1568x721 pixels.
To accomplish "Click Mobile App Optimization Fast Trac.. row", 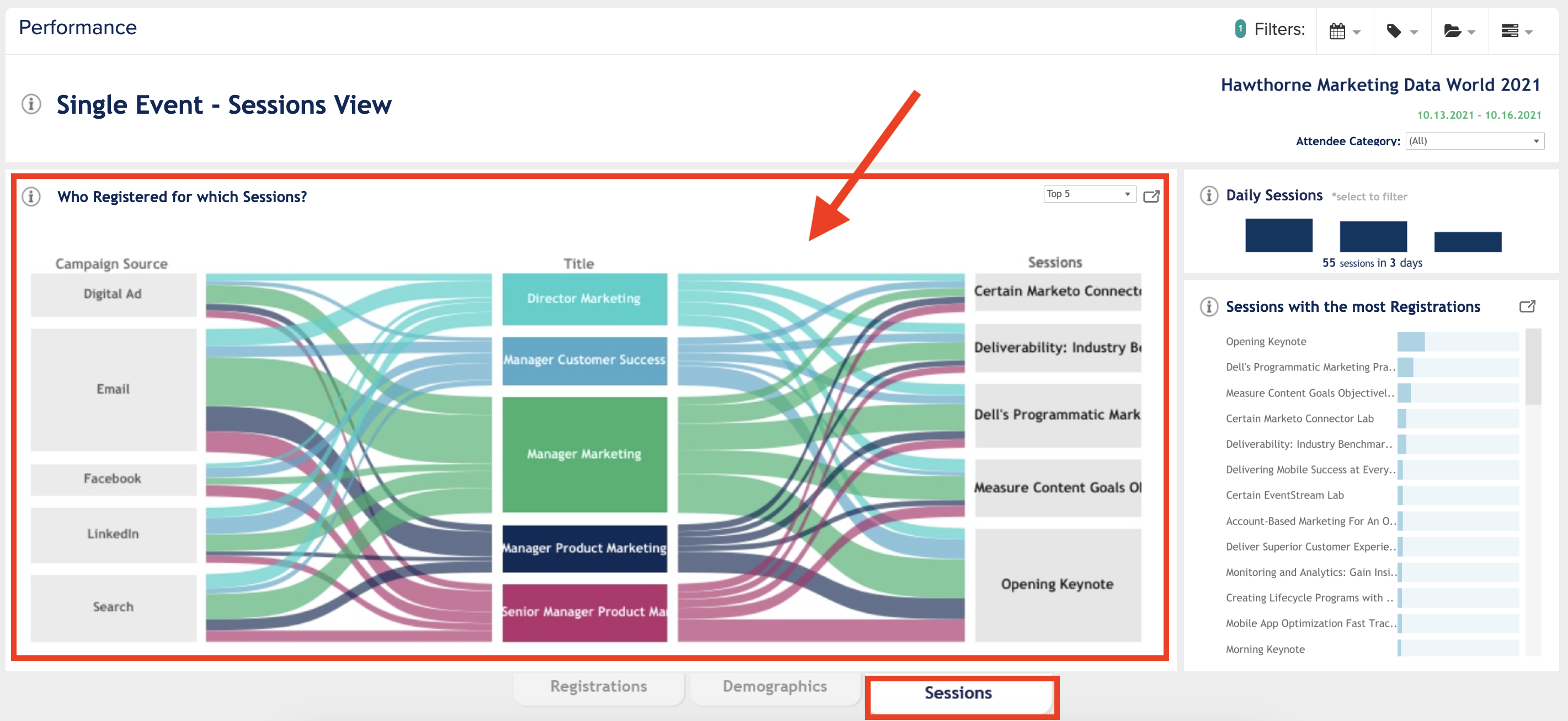I will pos(1372,624).
